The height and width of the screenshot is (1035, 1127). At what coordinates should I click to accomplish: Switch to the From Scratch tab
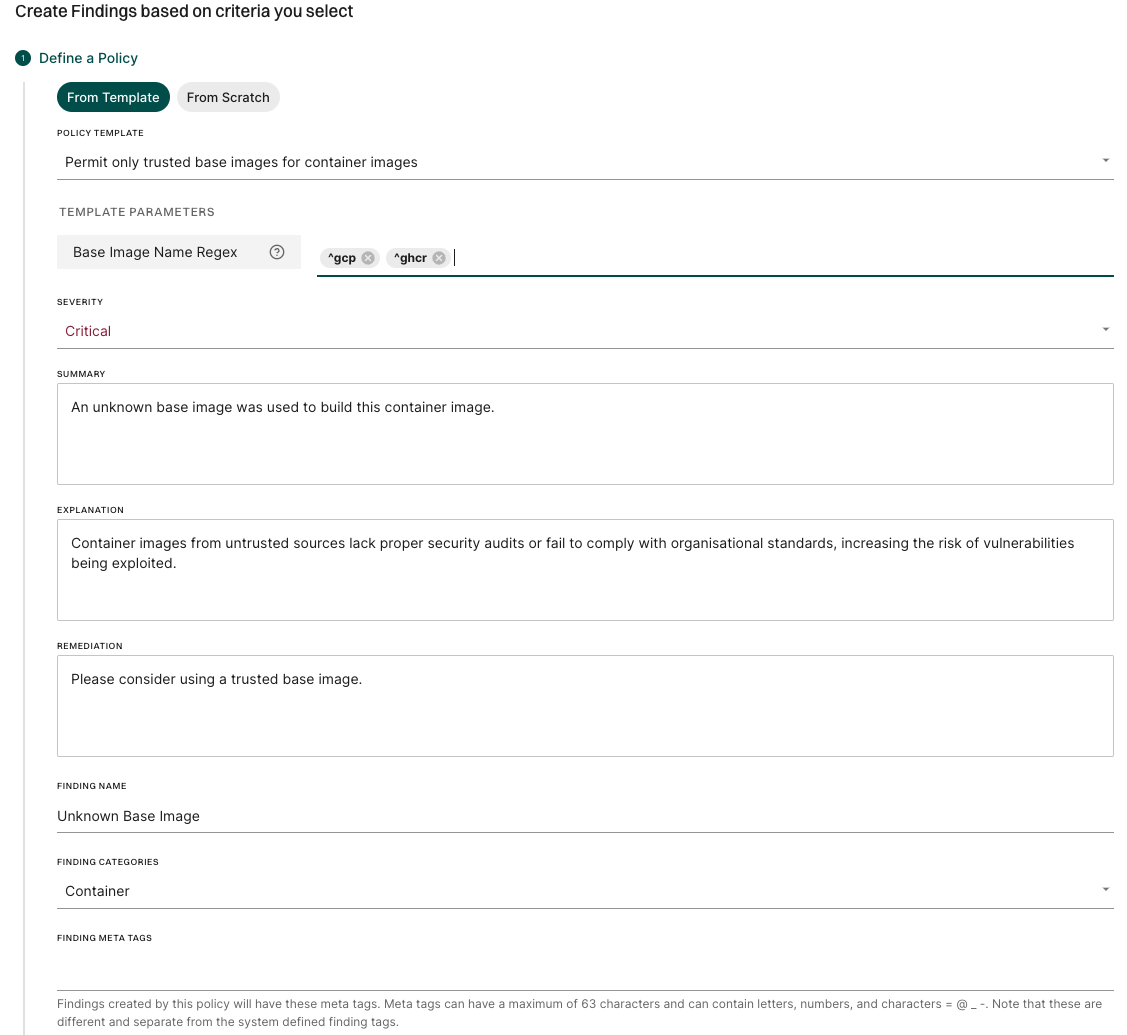coord(228,97)
